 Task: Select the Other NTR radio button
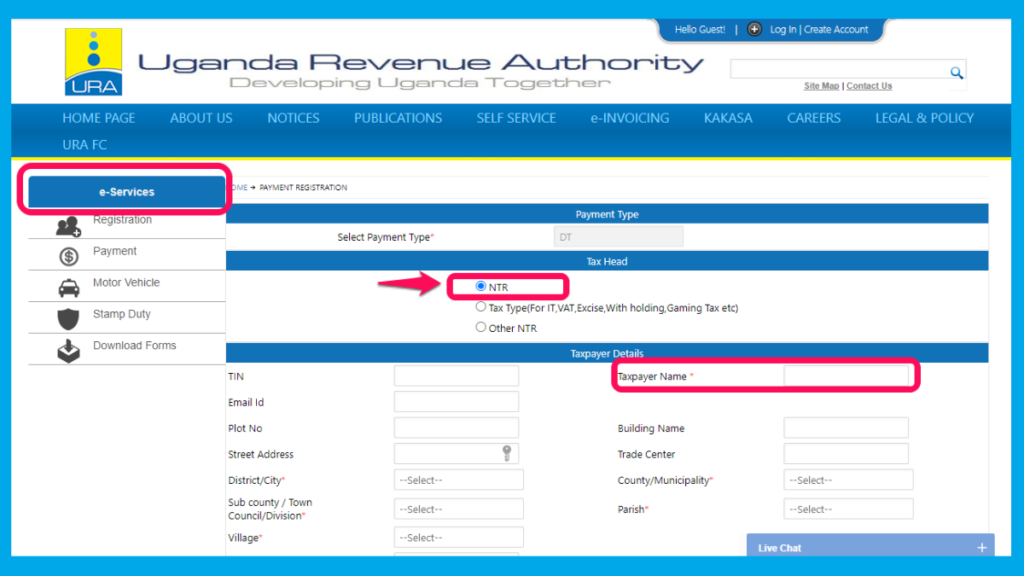coord(481,327)
